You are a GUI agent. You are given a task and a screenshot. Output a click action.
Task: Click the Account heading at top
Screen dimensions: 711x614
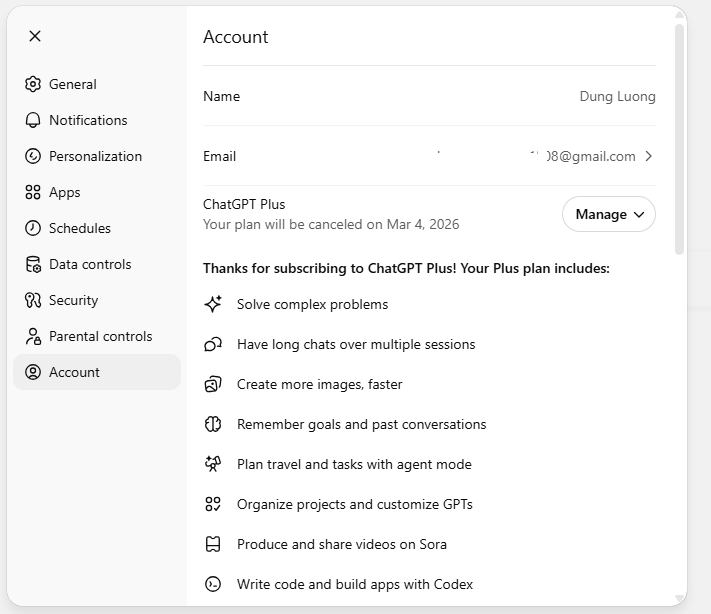pos(235,37)
